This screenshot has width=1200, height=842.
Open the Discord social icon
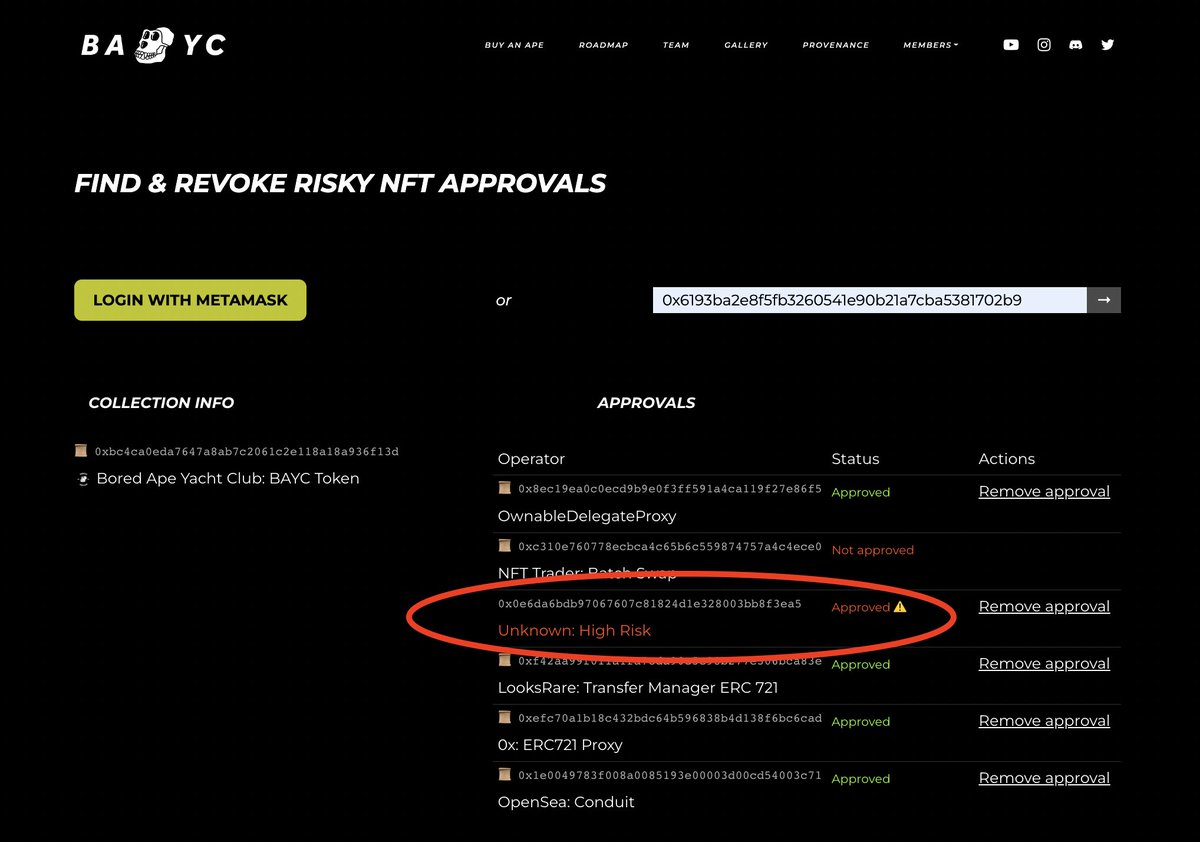click(x=1076, y=45)
